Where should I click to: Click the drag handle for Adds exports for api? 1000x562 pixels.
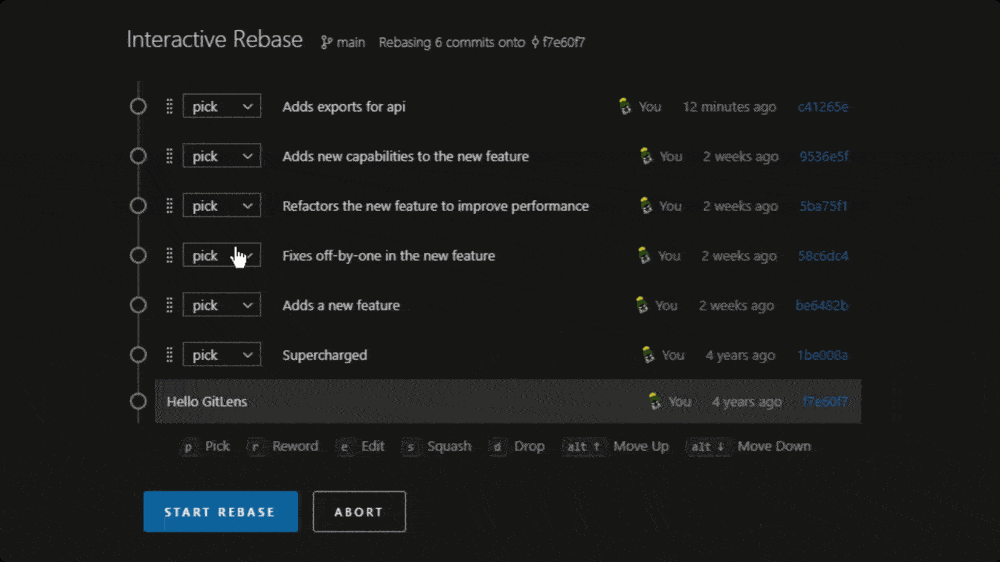point(170,107)
